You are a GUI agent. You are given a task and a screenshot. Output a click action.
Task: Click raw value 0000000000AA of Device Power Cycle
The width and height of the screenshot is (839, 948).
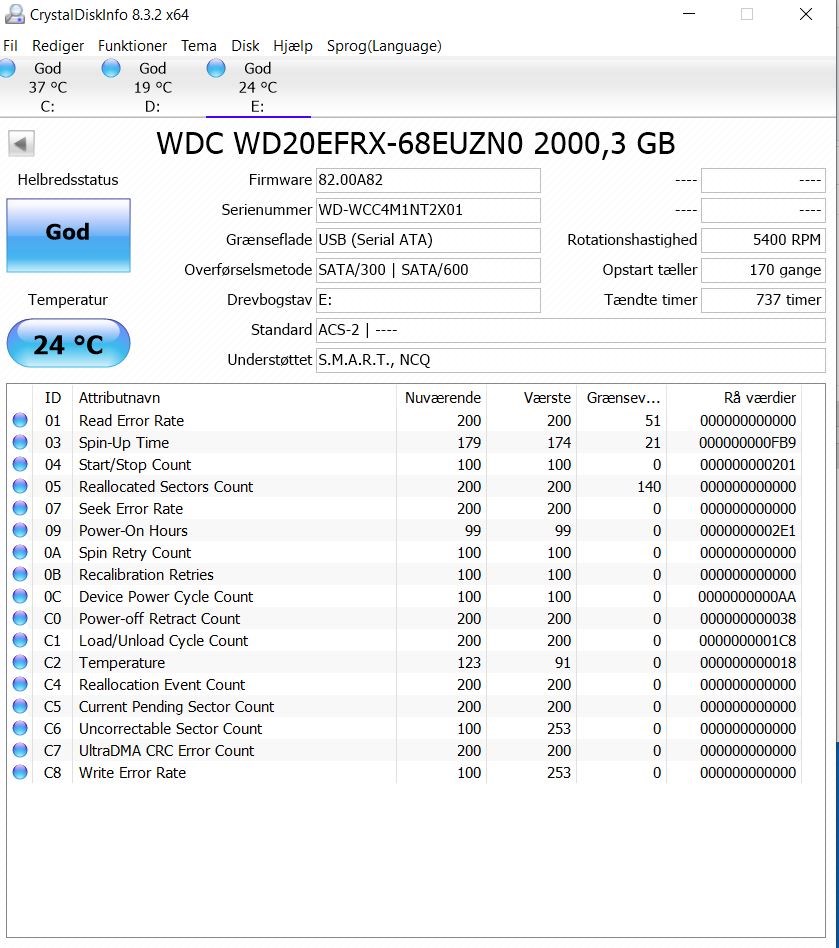747,597
